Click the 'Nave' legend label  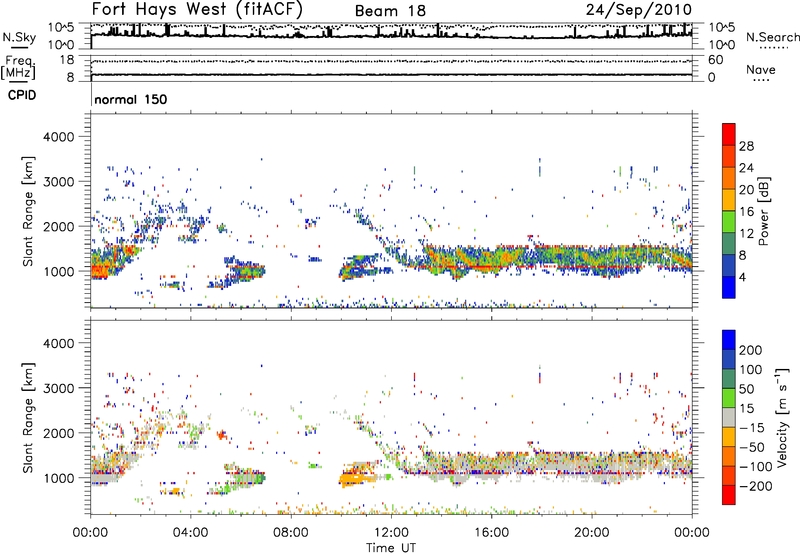(761, 70)
